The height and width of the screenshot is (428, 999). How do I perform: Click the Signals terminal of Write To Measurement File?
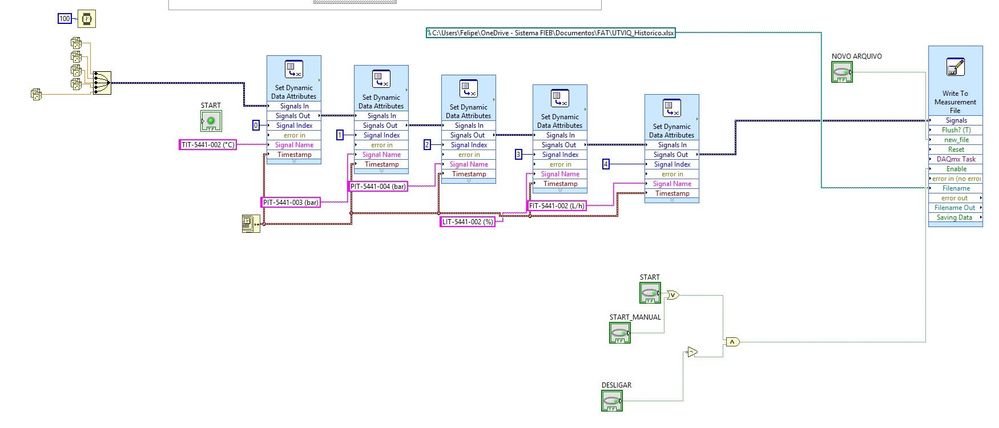[x=955, y=120]
